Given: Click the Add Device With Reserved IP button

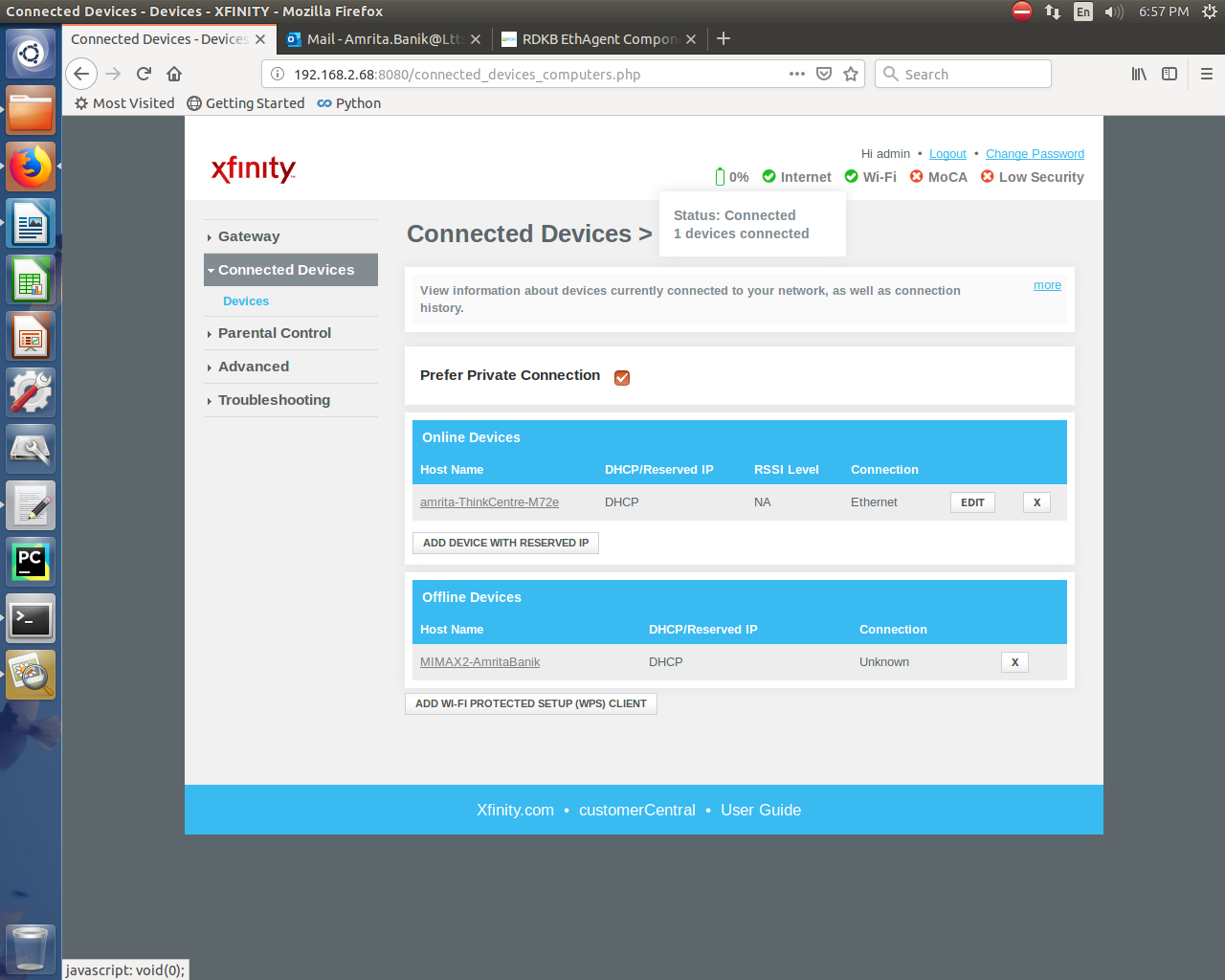Looking at the screenshot, I should coord(505,543).
